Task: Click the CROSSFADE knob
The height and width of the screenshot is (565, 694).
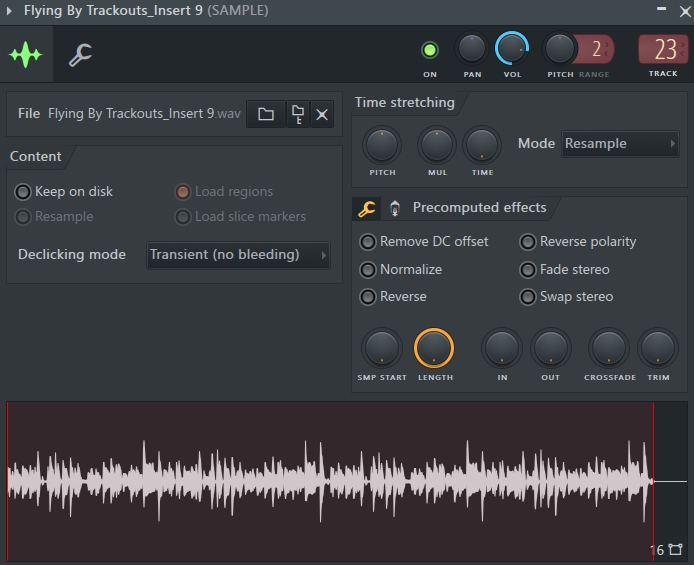Action: (x=609, y=348)
